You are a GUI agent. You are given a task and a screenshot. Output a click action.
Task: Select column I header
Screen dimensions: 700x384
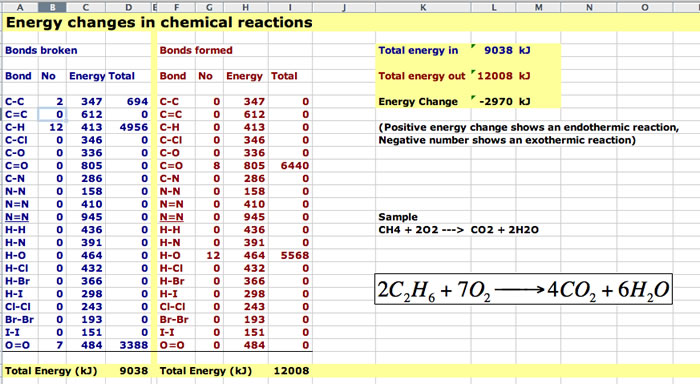pos(290,7)
